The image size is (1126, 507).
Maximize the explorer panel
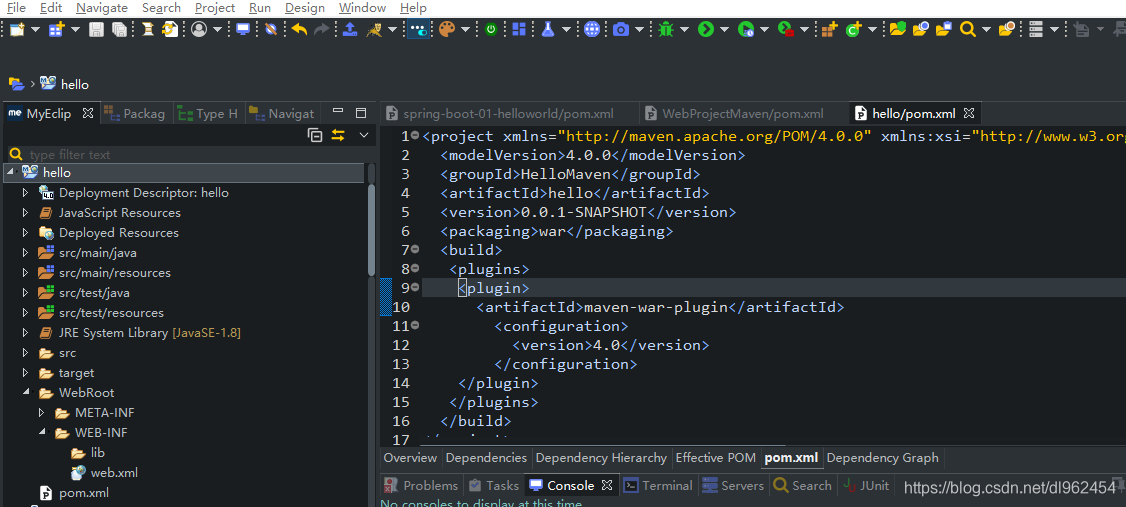[361, 113]
